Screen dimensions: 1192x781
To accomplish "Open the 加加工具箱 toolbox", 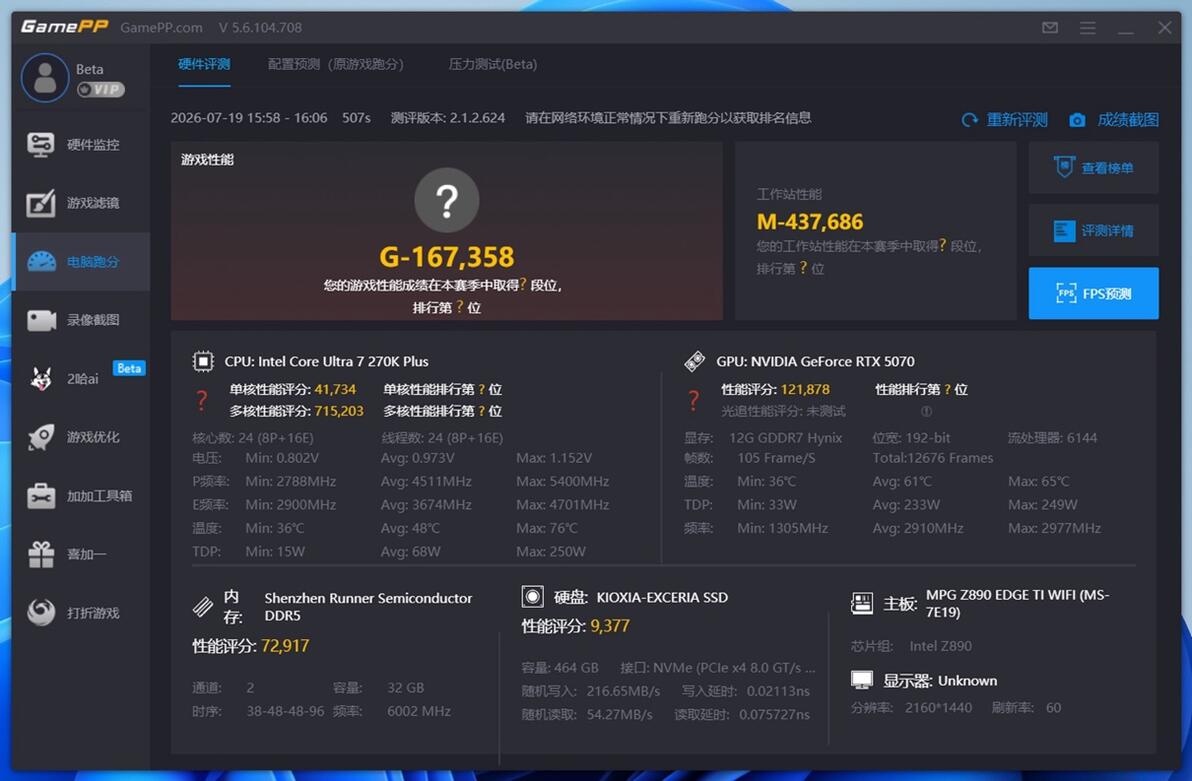I will coord(81,496).
